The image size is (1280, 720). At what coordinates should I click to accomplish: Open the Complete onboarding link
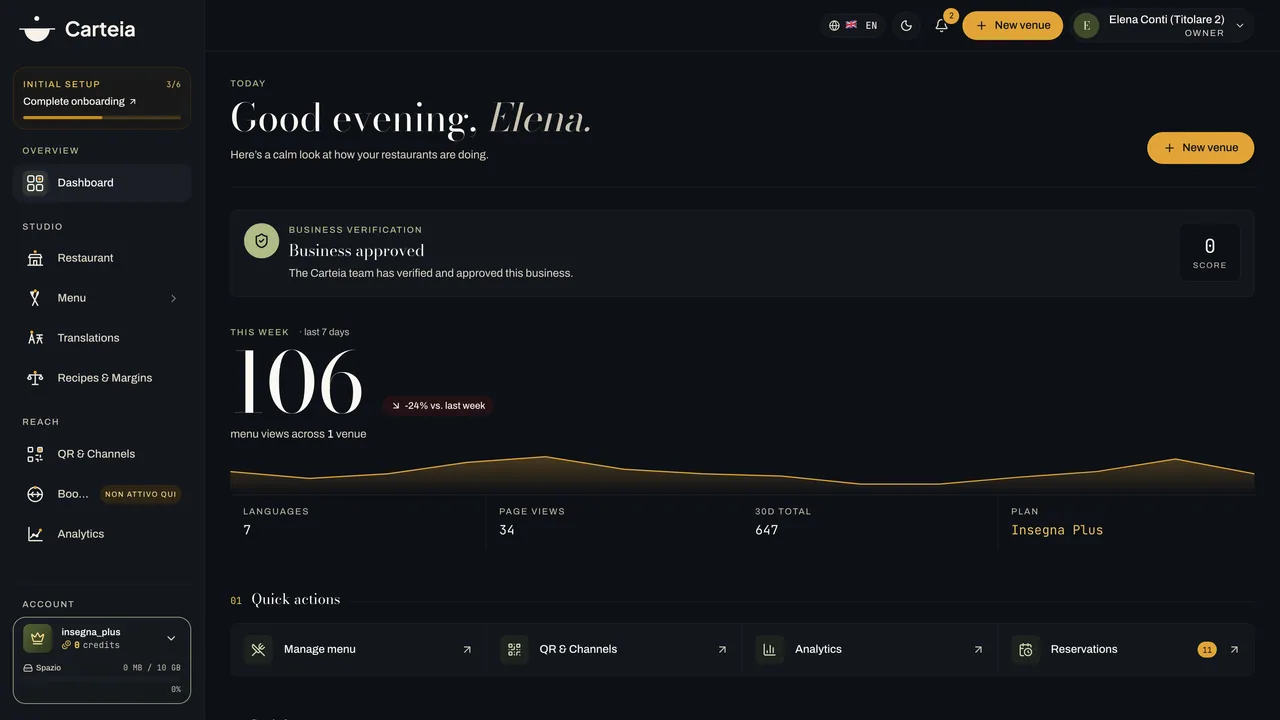(80, 101)
